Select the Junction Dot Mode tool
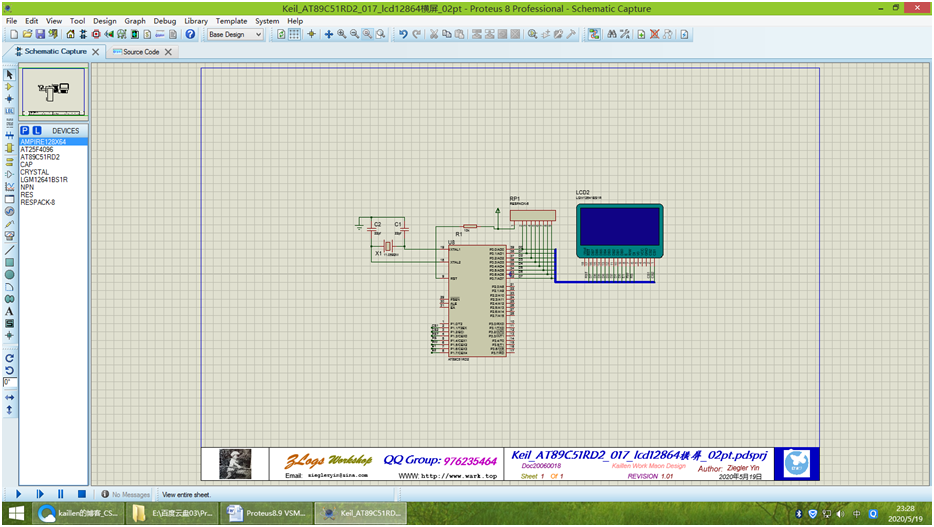The height and width of the screenshot is (527, 934). coord(9,99)
